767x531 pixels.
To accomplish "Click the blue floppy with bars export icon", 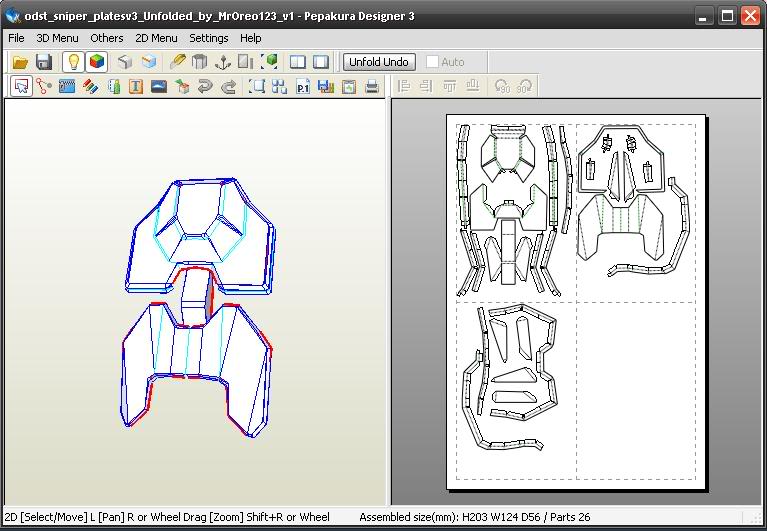I will pos(326,87).
